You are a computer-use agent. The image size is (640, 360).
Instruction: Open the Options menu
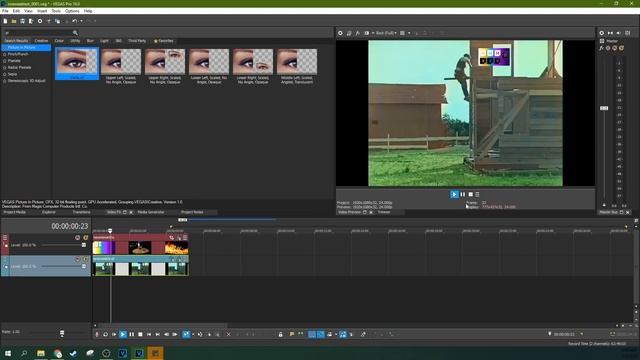coord(72,11)
